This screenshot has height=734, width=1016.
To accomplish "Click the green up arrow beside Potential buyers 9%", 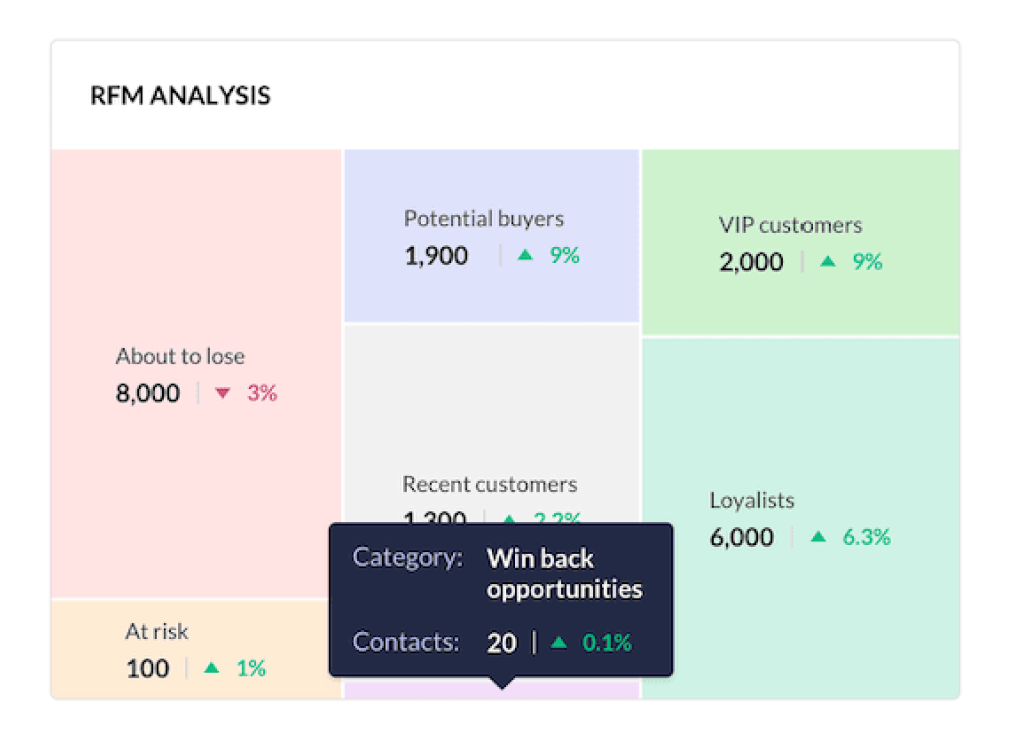I will pyautogui.click(x=525, y=255).
